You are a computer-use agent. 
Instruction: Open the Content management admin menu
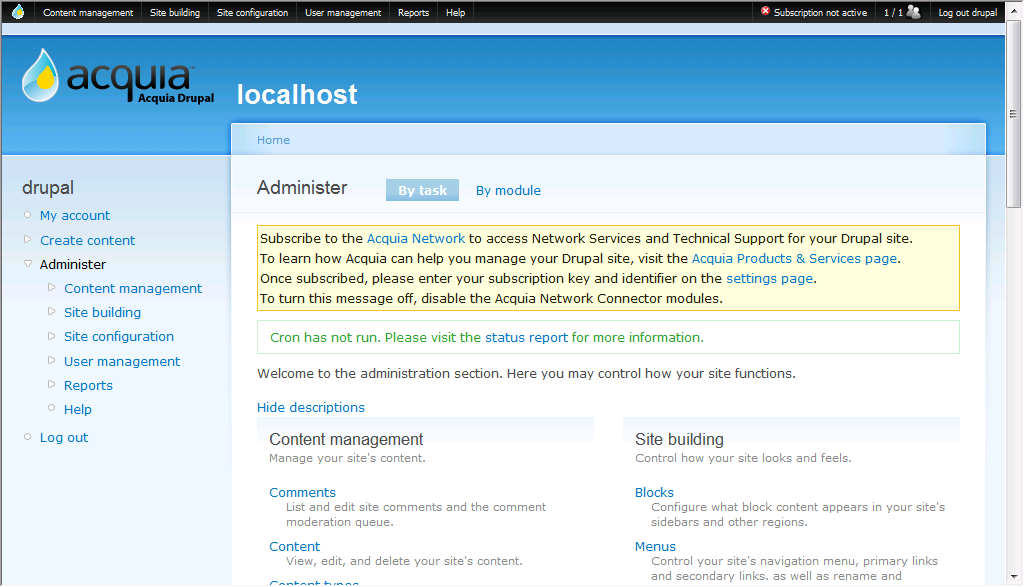click(x=88, y=12)
